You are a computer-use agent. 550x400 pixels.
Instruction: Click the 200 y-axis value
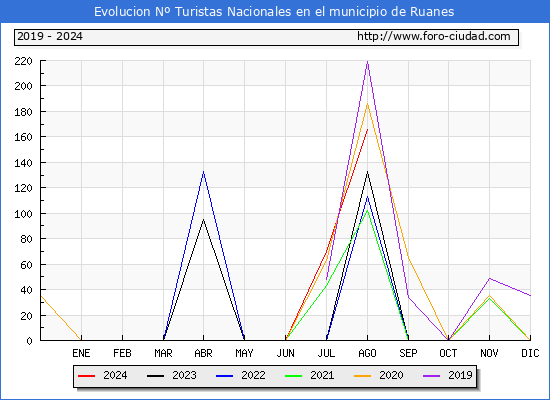(24, 86)
